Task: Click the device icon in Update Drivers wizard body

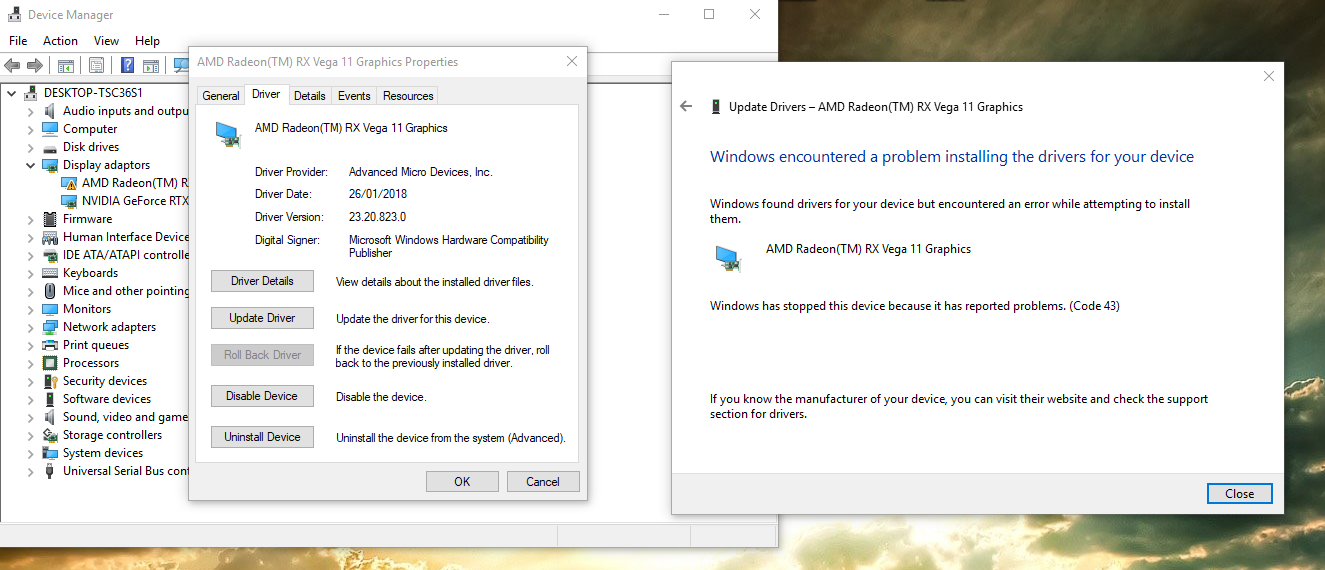Action: 728,258
